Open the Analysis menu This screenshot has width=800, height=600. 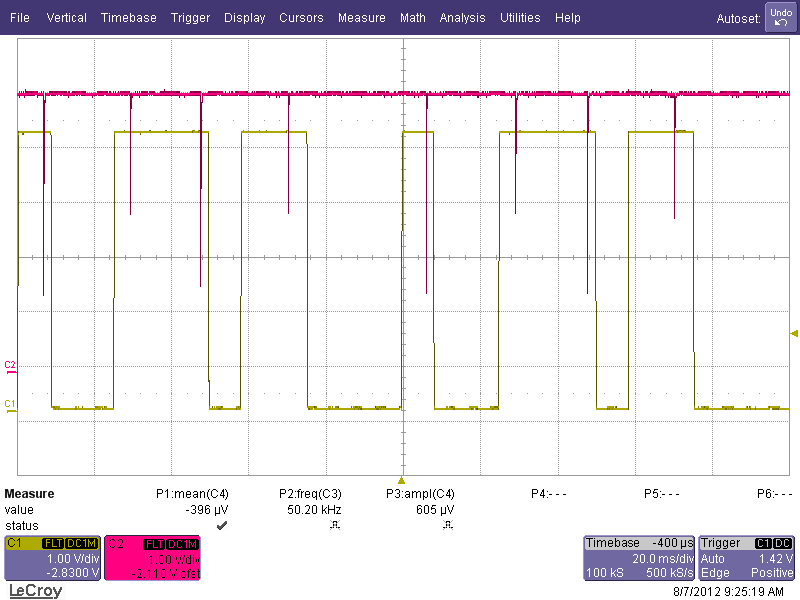[462, 18]
